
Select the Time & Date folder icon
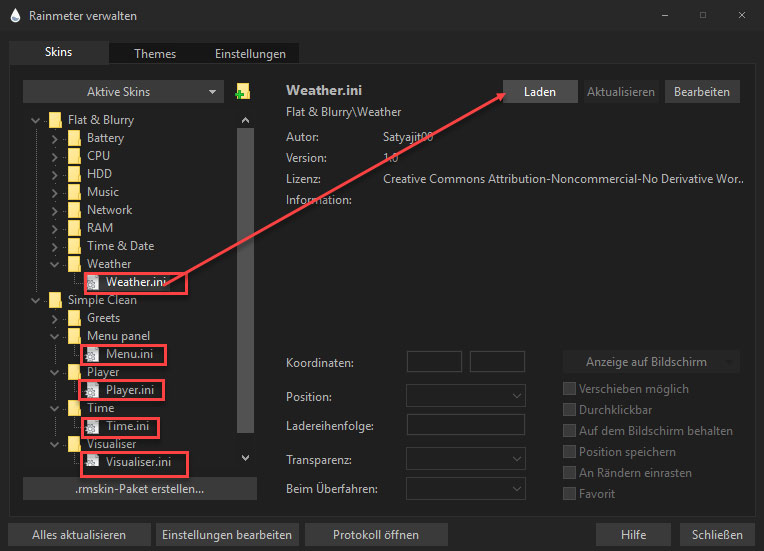click(75, 246)
